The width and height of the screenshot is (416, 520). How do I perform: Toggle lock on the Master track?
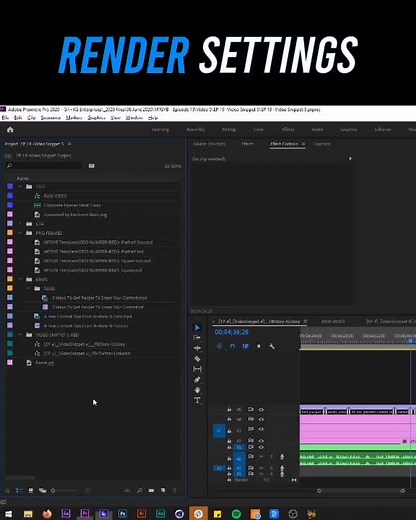[x=229, y=480]
